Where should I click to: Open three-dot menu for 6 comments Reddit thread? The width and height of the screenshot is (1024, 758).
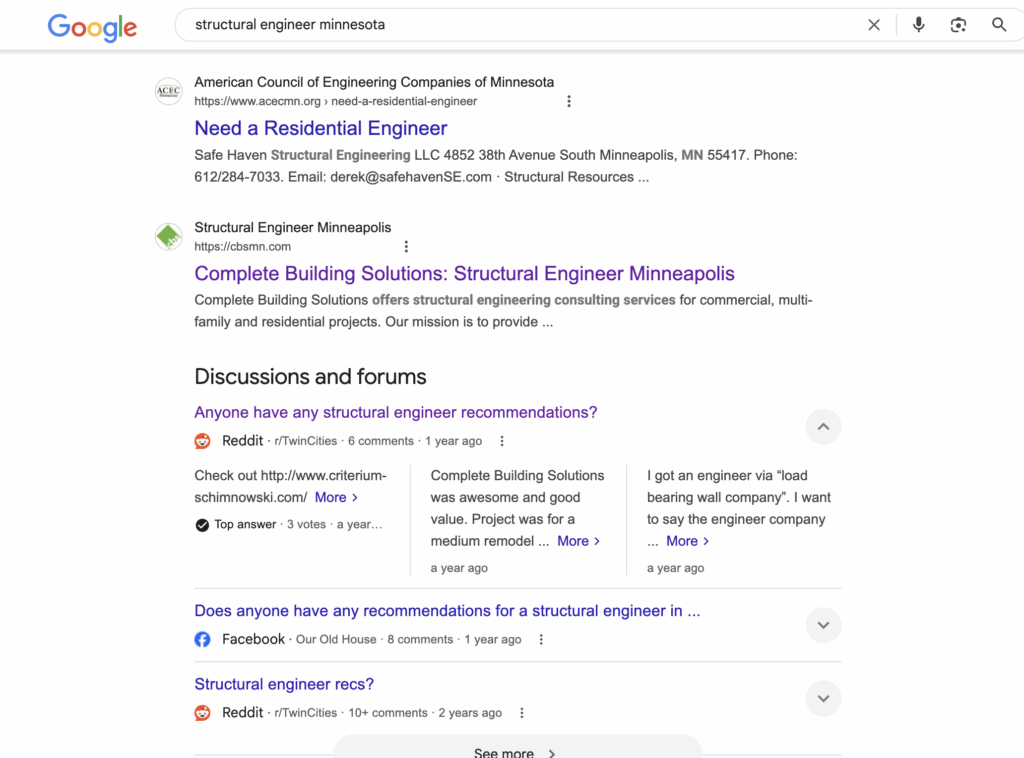tap(502, 441)
